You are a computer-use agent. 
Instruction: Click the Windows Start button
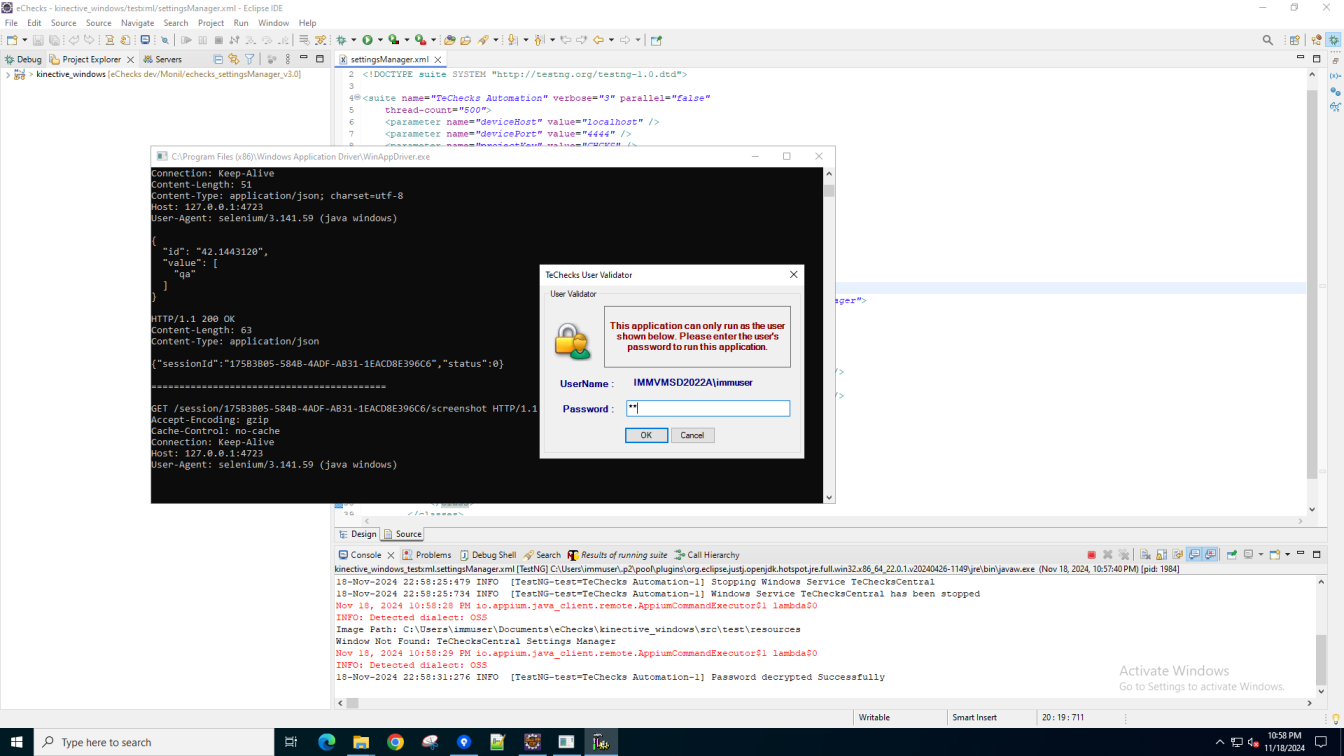[16, 742]
